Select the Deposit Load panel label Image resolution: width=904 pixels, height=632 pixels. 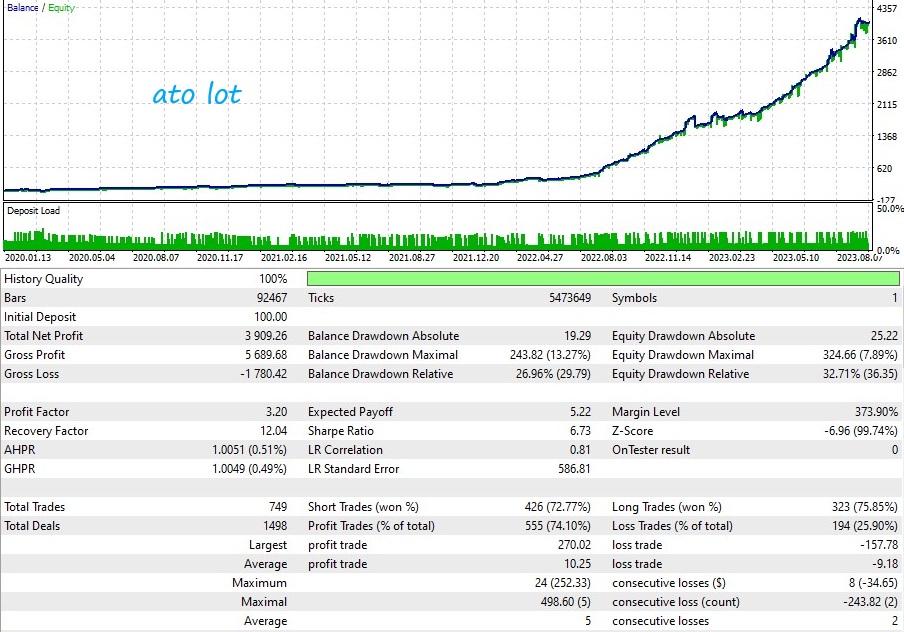tap(35, 211)
